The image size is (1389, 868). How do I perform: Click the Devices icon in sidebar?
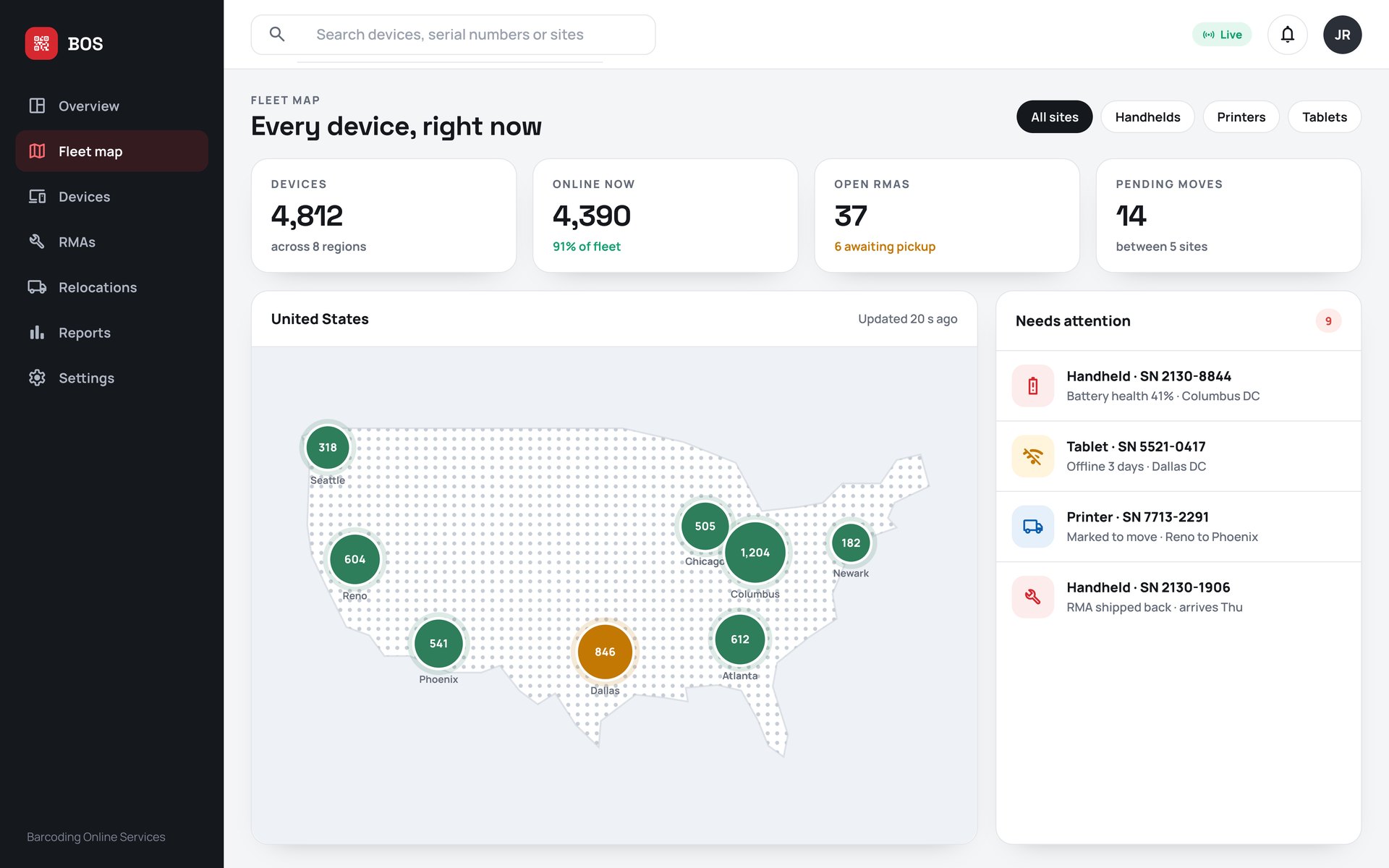(37, 197)
